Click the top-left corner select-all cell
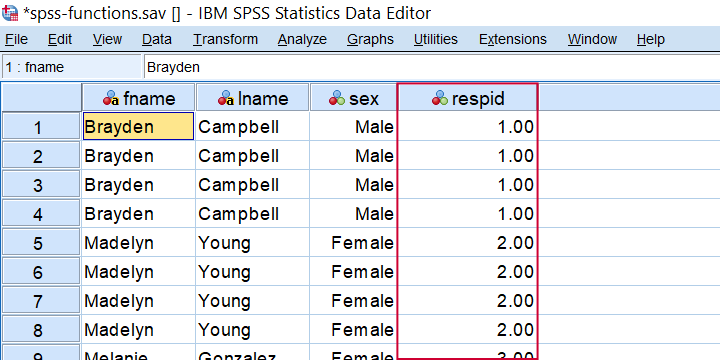 pyautogui.click(x=41, y=97)
